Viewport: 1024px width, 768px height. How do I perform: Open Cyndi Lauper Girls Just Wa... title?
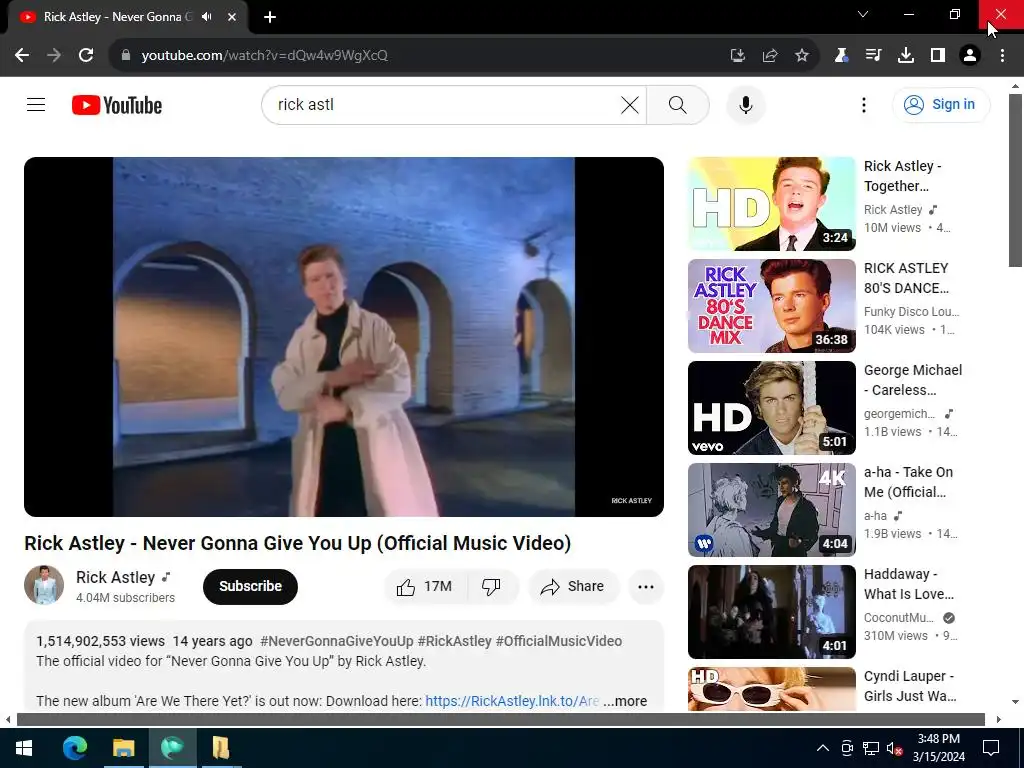click(x=910, y=686)
